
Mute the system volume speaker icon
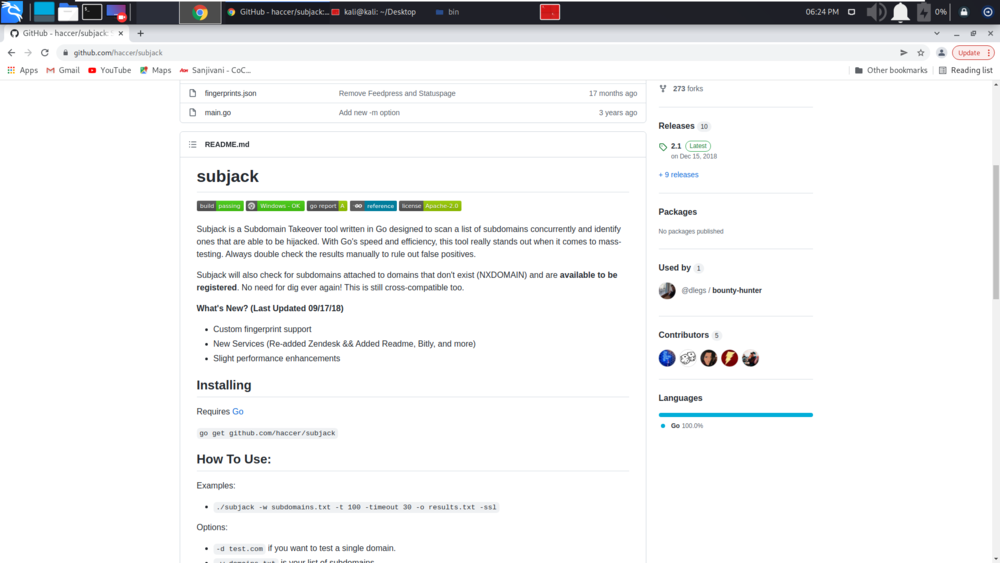876,11
